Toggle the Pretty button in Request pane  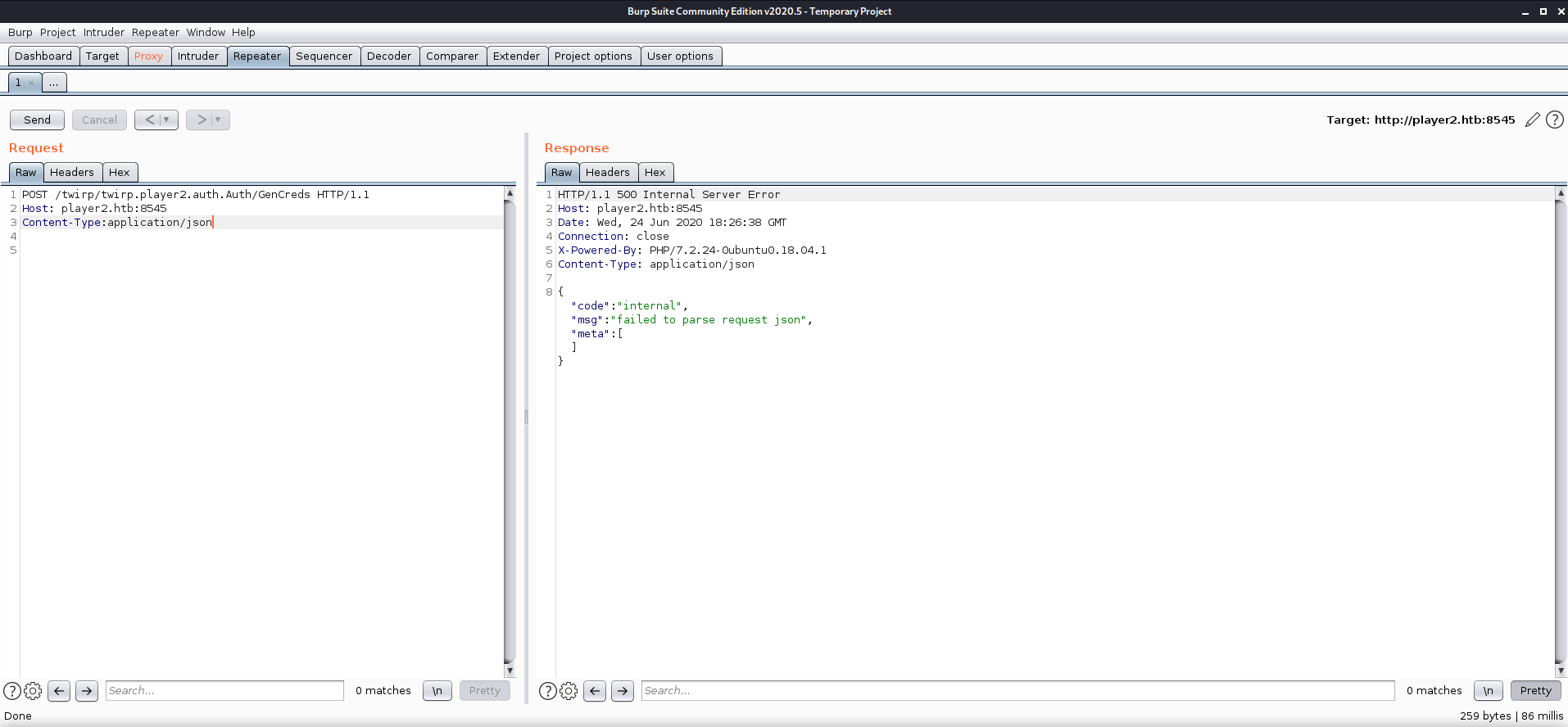point(485,691)
